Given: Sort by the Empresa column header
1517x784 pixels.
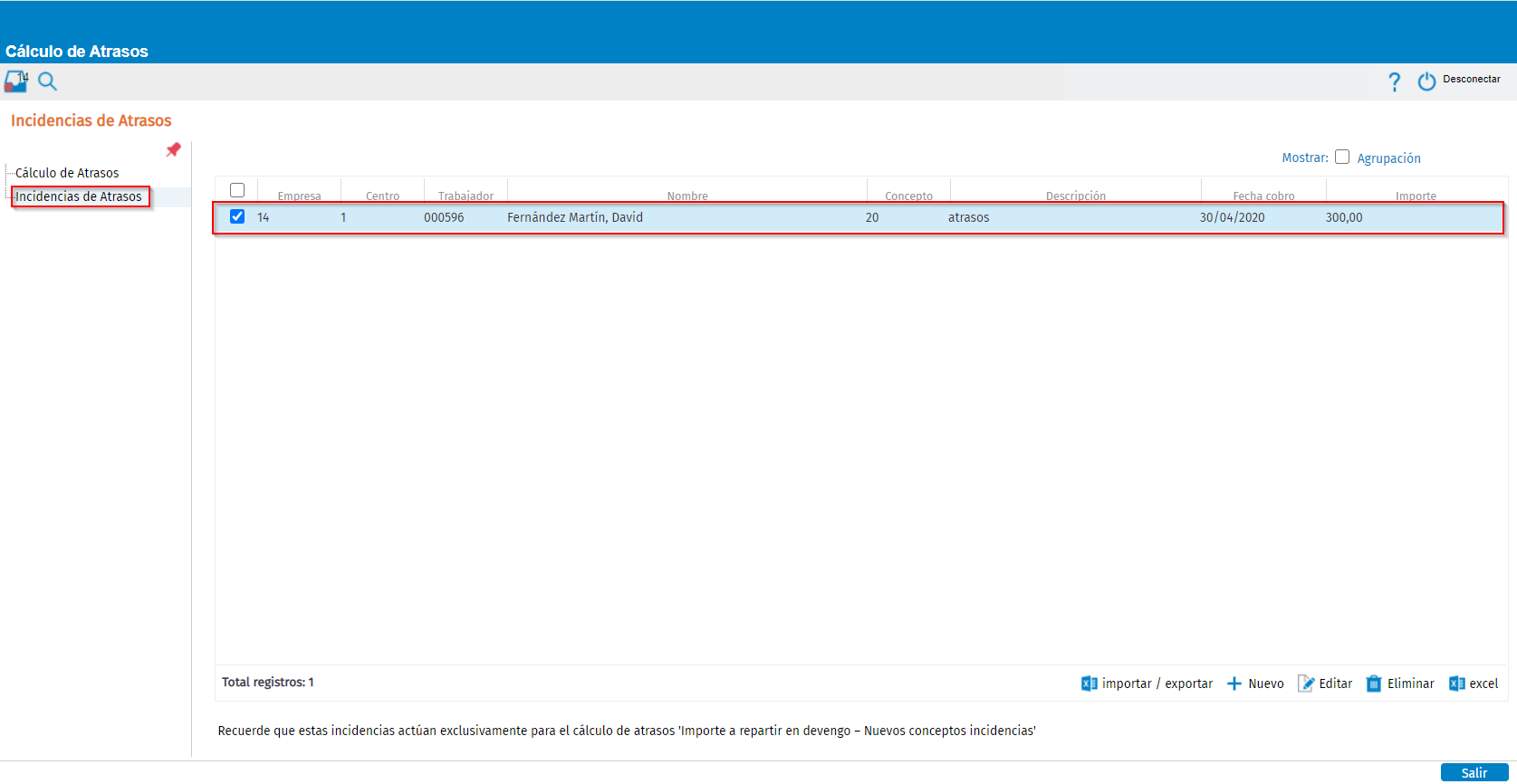Looking at the screenshot, I should click(299, 196).
